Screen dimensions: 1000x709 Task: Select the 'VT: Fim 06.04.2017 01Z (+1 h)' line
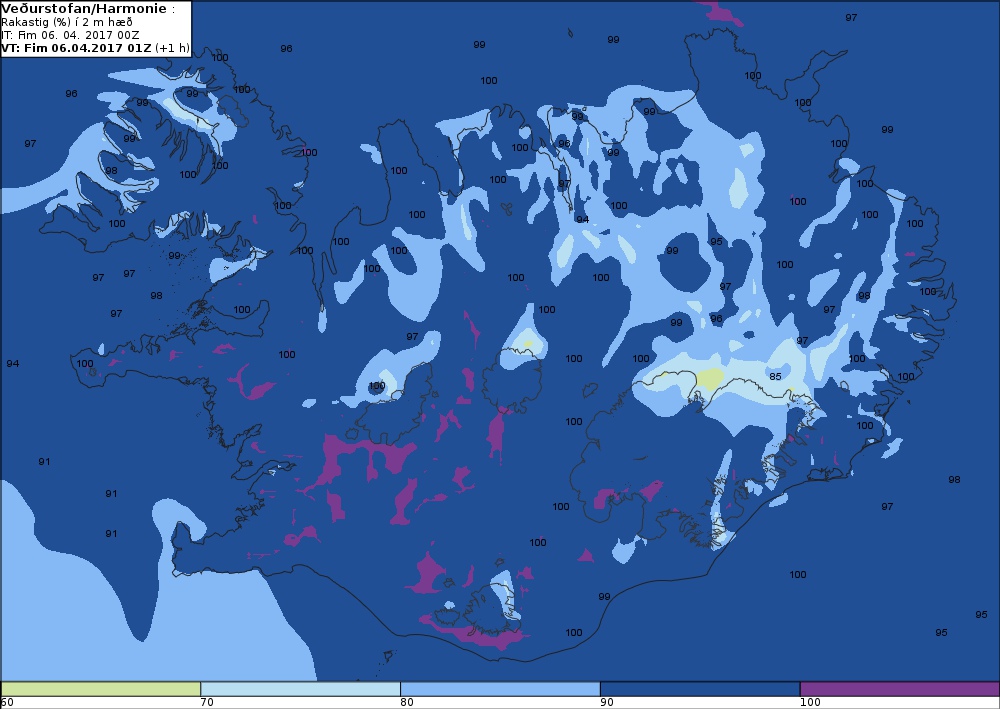tap(96, 48)
